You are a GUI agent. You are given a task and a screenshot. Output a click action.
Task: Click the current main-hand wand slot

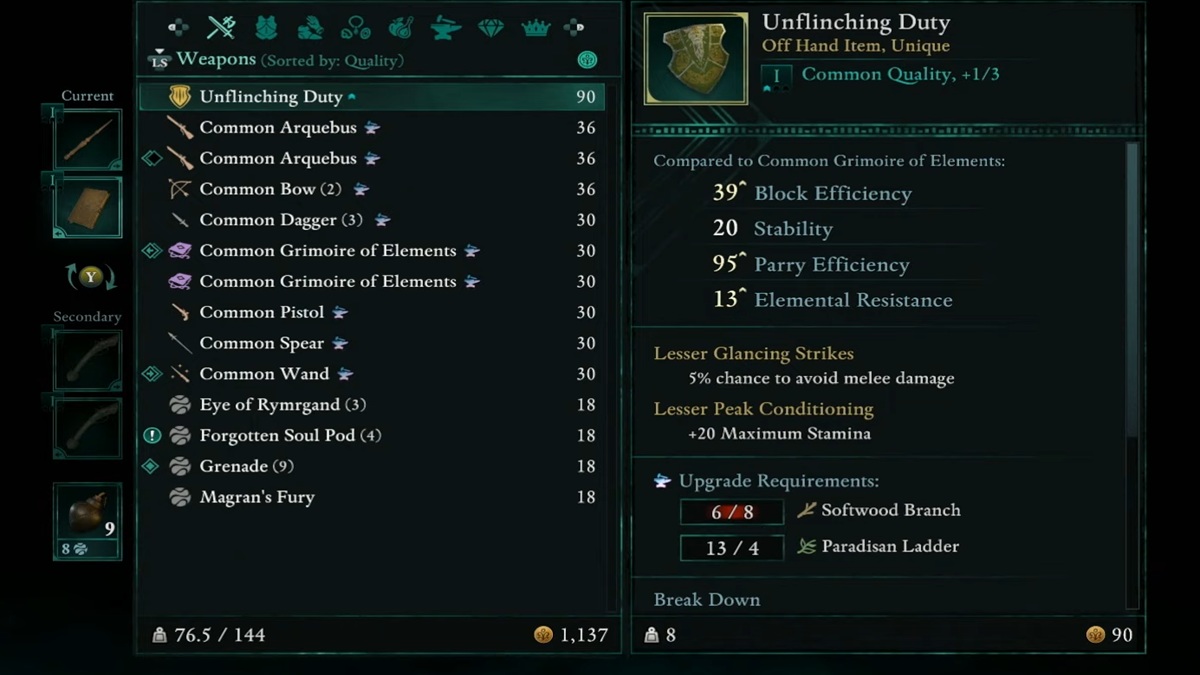(88, 140)
